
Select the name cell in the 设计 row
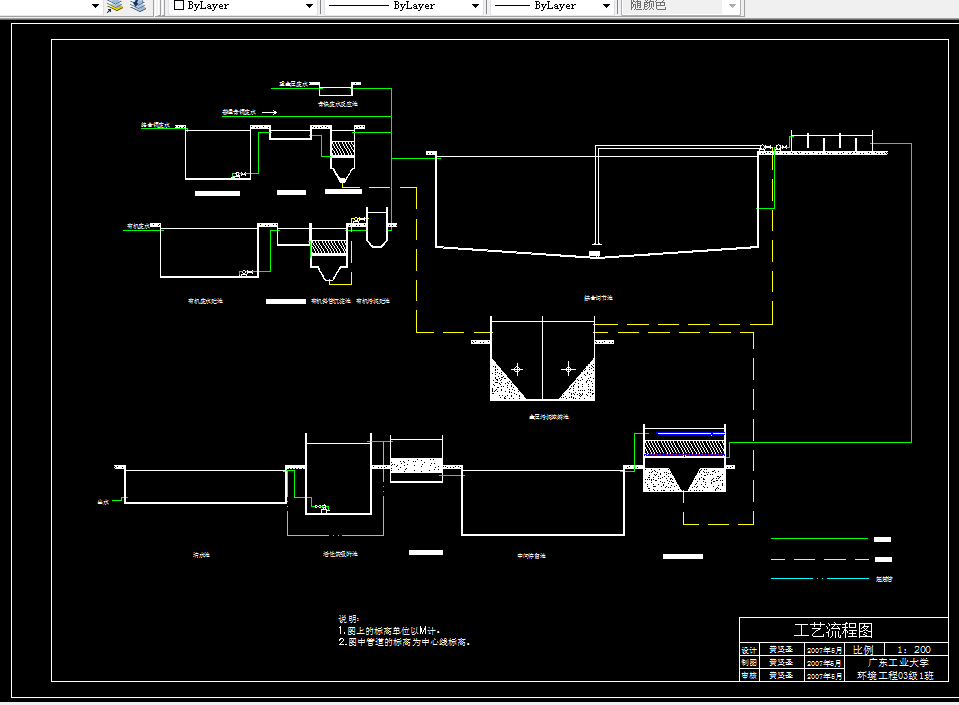pos(781,650)
